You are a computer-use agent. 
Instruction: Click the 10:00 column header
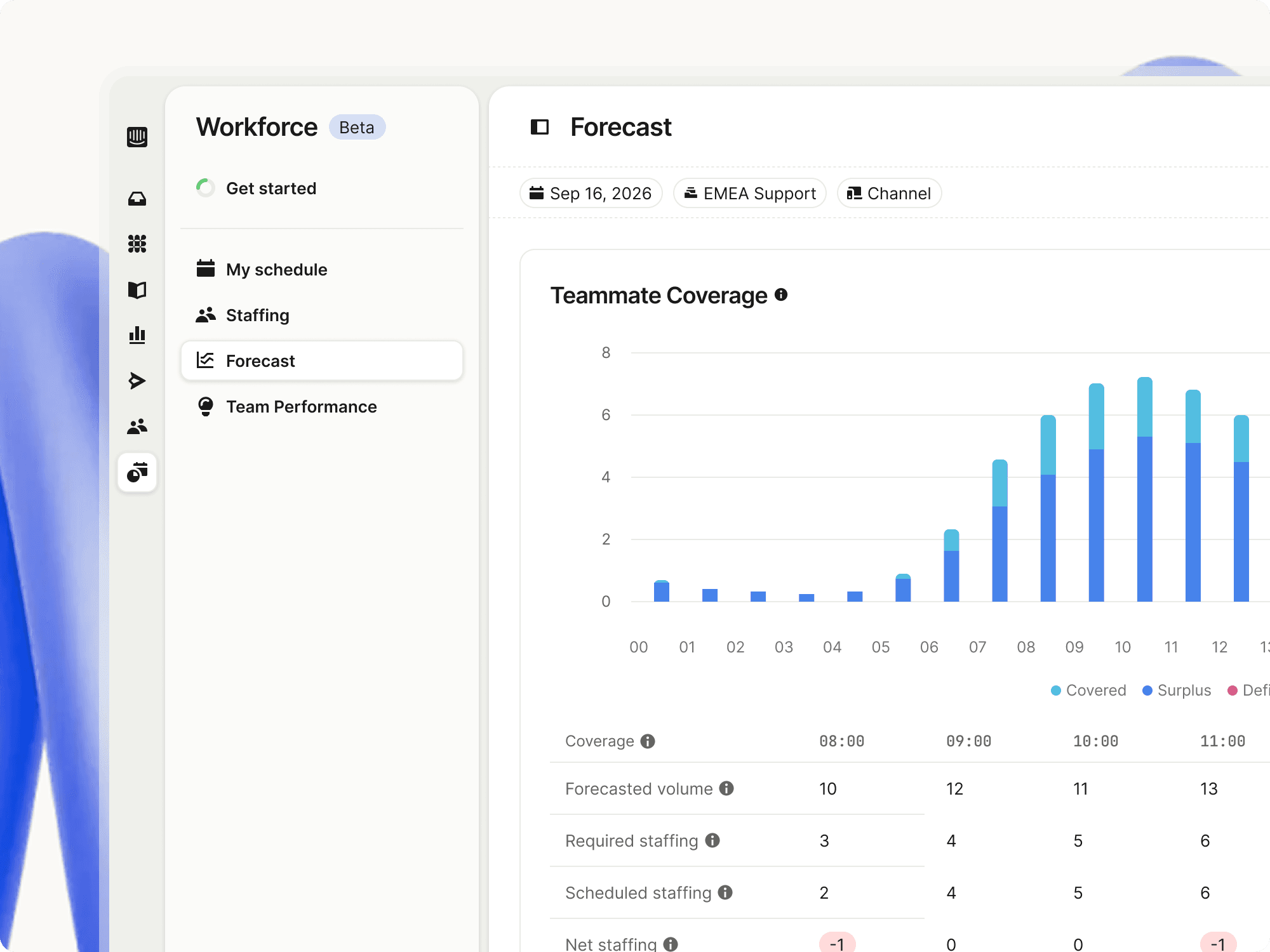tap(1096, 741)
